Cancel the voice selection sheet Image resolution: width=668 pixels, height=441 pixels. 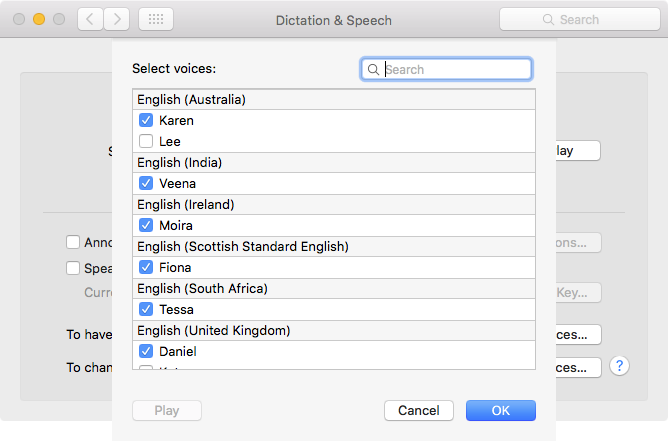click(x=419, y=410)
